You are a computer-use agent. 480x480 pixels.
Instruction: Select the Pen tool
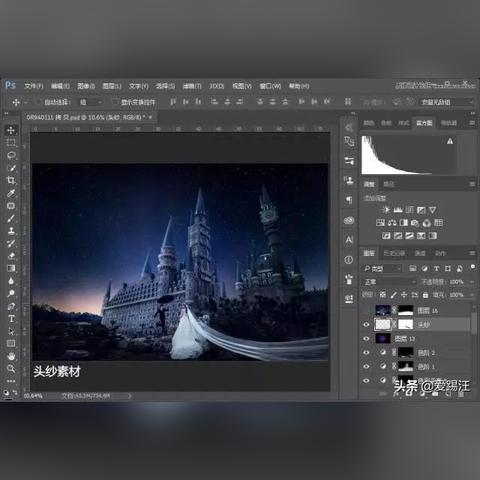[11, 306]
